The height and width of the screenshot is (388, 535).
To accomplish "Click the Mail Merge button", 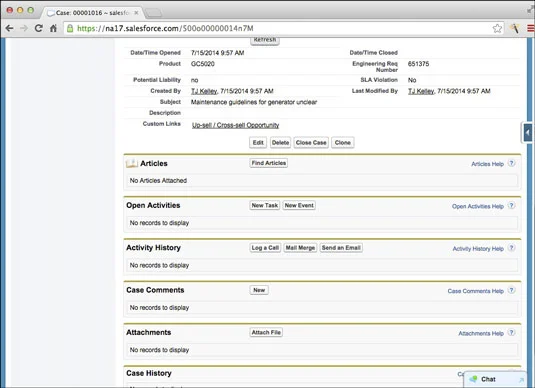I will click(300, 248).
